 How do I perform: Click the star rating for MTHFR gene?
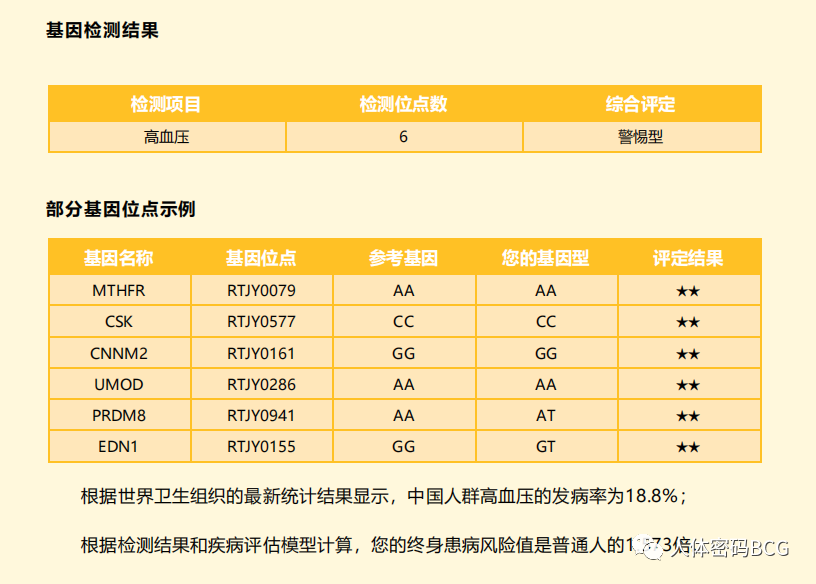pyautogui.click(x=690, y=289)
